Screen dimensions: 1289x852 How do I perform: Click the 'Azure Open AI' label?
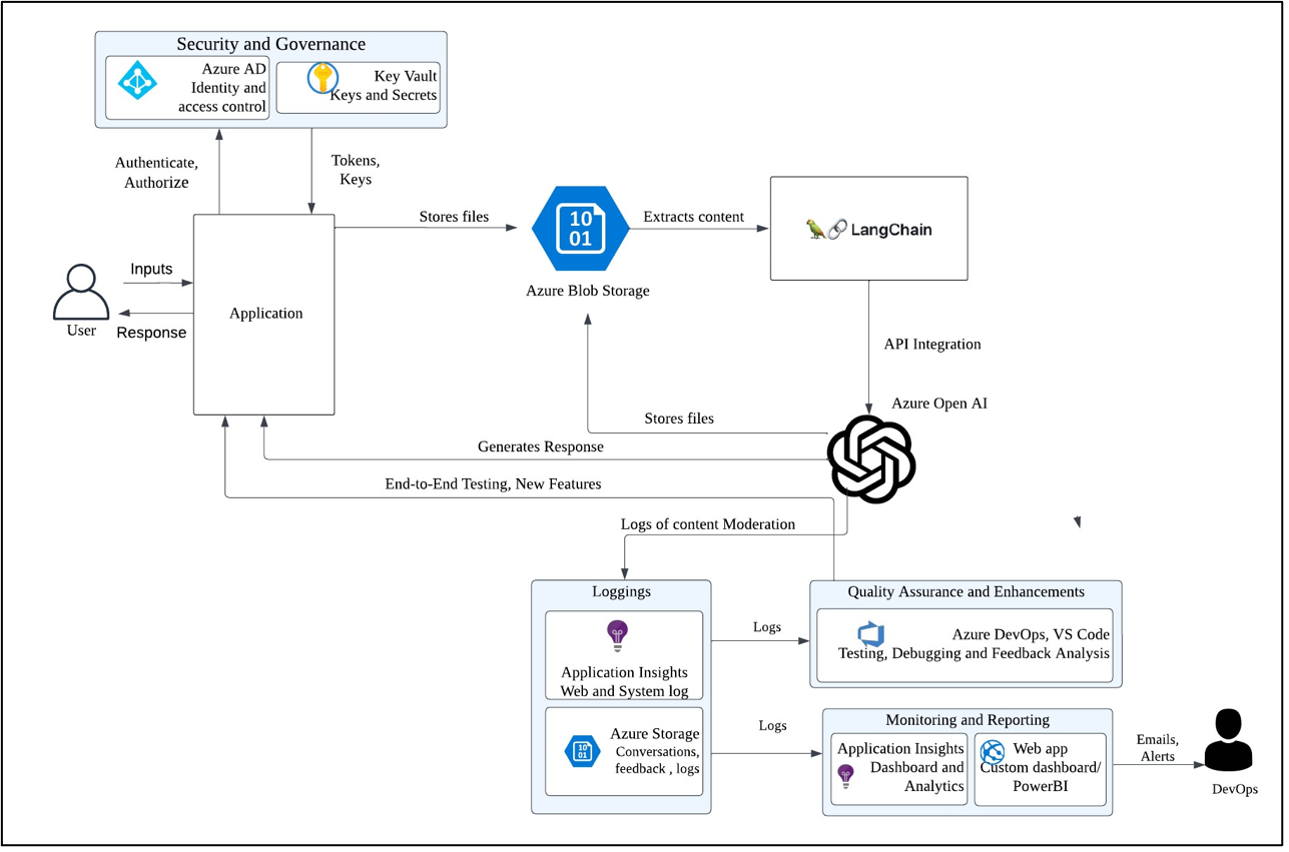point(939,403)
